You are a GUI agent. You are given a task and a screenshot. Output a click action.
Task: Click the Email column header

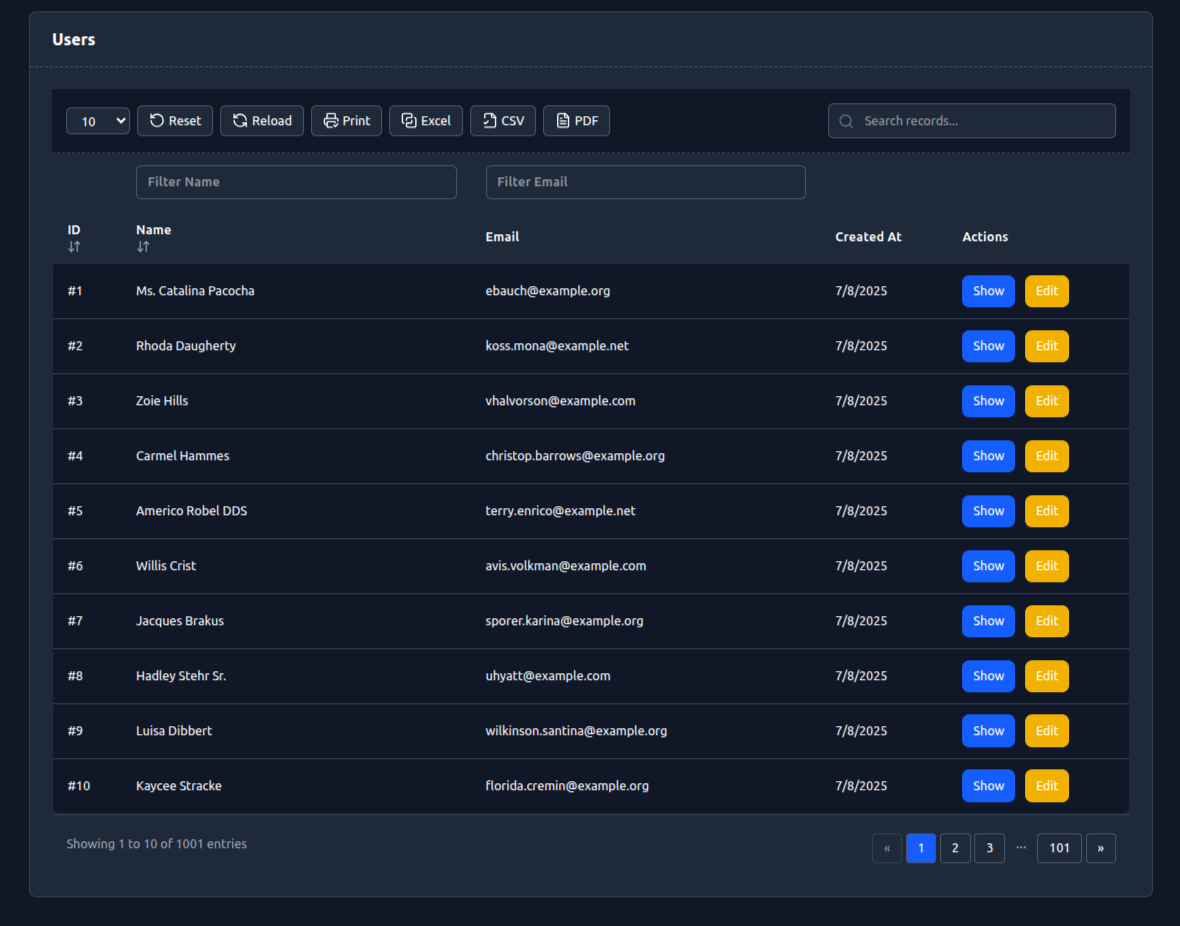pos(502,236)
